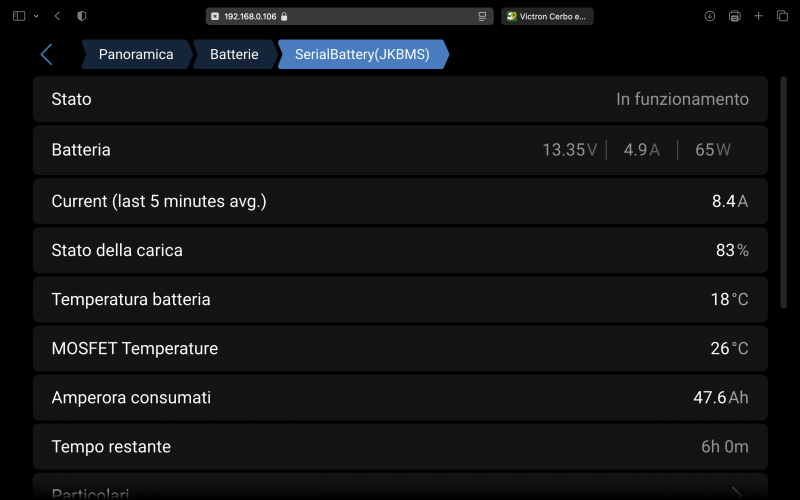Image resolution: width=800 pixels, height=500 pixels.
Task: Click the Batteria row label
Action: (x=81, y=150)
